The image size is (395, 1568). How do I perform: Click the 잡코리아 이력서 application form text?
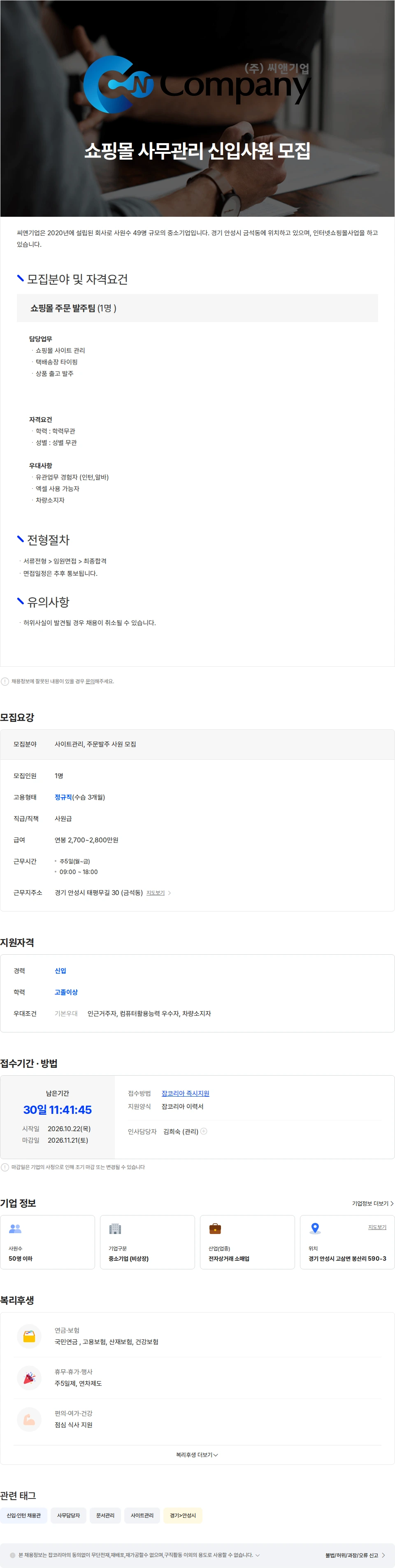click(183, 1106)
